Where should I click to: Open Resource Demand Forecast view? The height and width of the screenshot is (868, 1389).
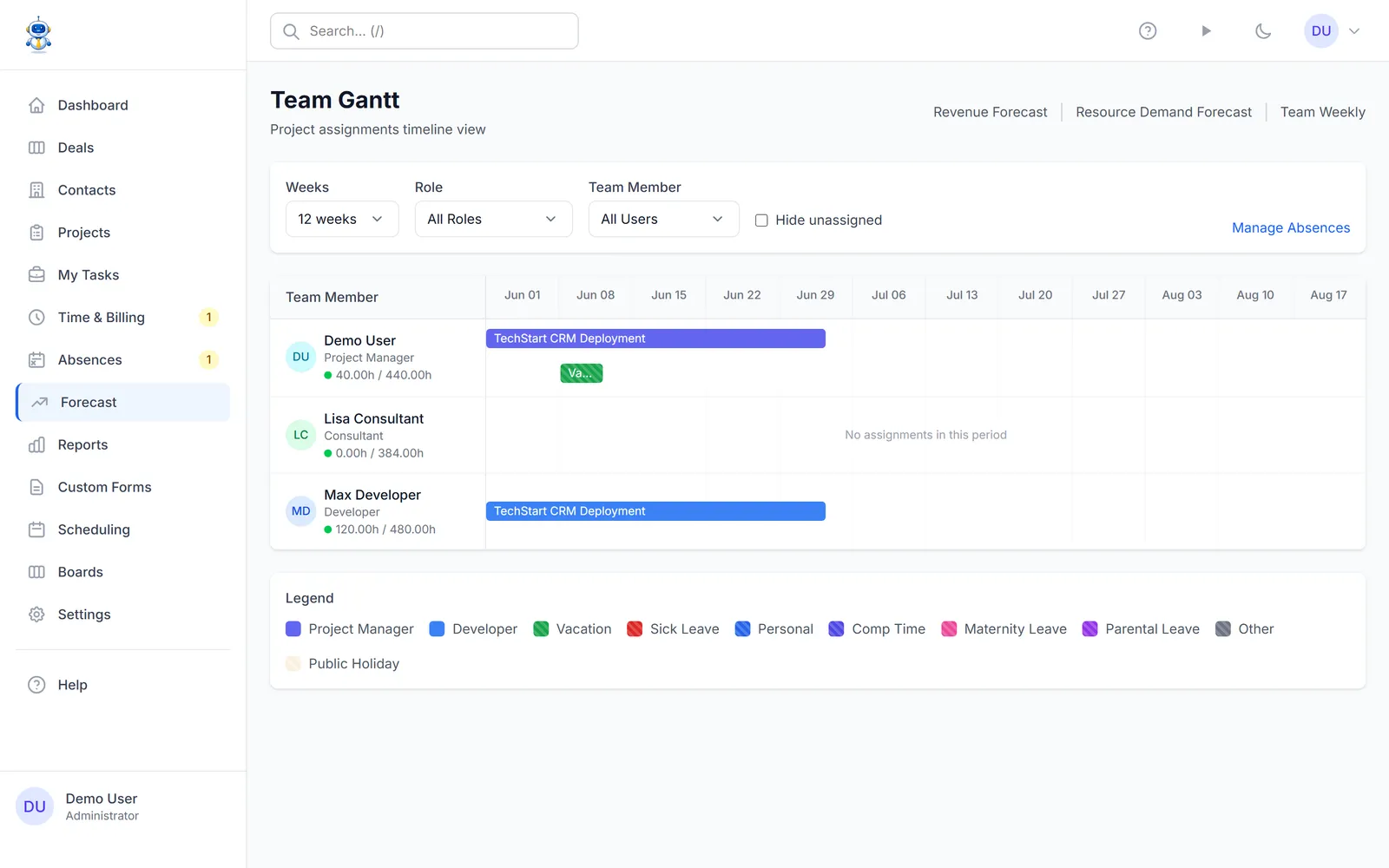pos(1163,112)
